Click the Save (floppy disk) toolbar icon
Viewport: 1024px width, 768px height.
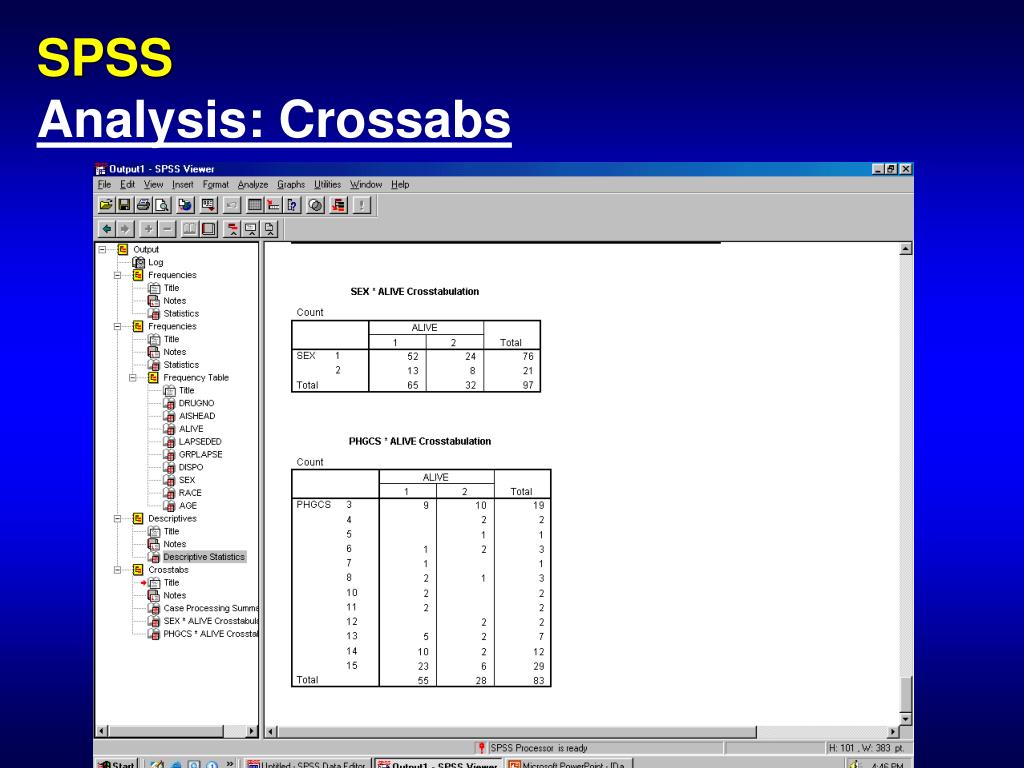click(124, 205)
